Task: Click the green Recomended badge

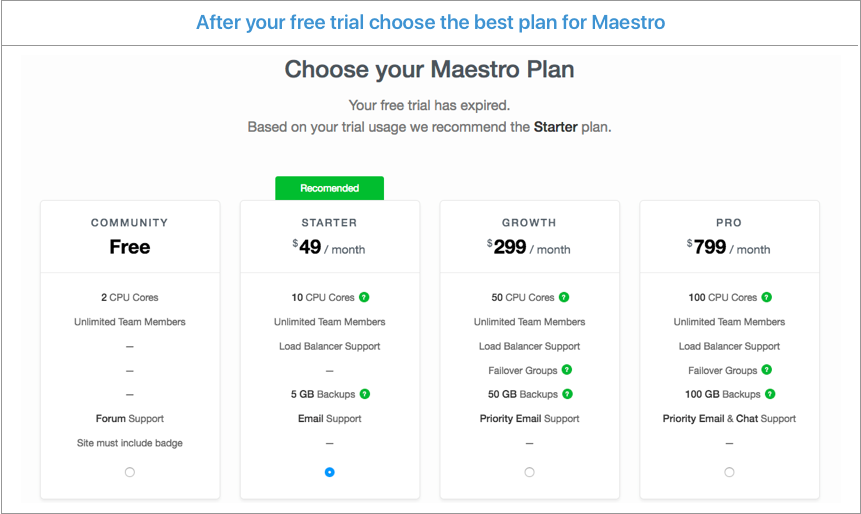Action: [330, 188]
